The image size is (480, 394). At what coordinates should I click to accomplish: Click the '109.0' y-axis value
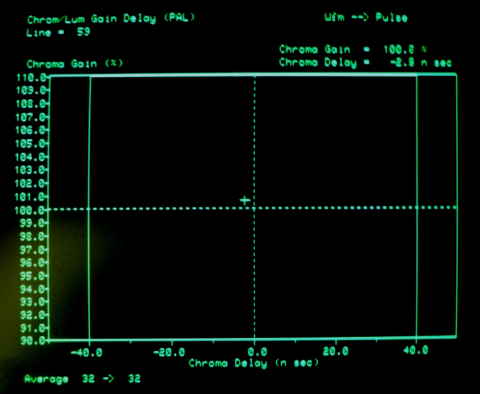tap(31, 90)
